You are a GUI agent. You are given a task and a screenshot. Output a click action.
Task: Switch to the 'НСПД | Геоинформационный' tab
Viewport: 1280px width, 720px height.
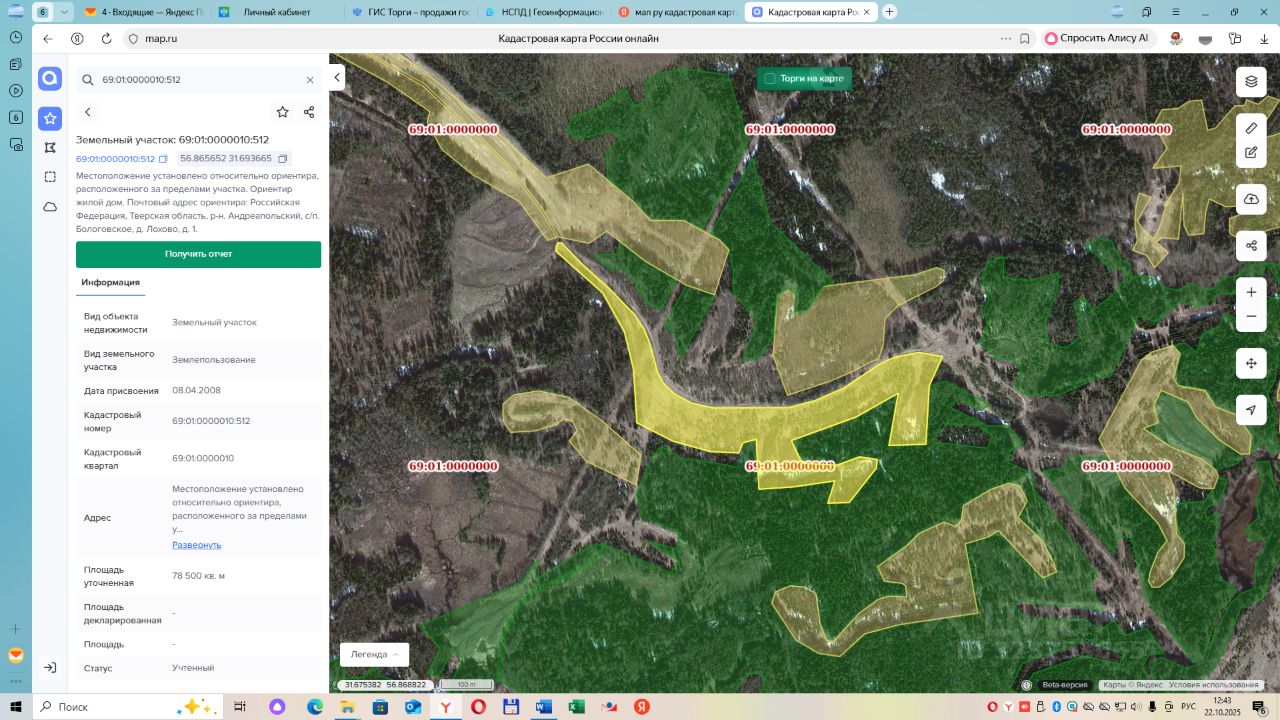(x=544, y=12)
